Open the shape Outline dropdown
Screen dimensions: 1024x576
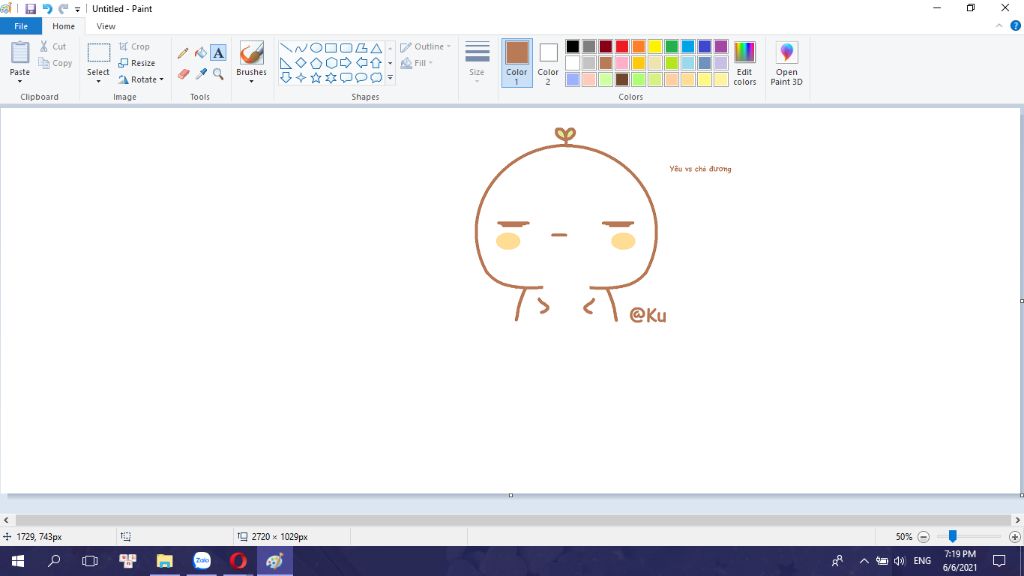pos(425,46)
